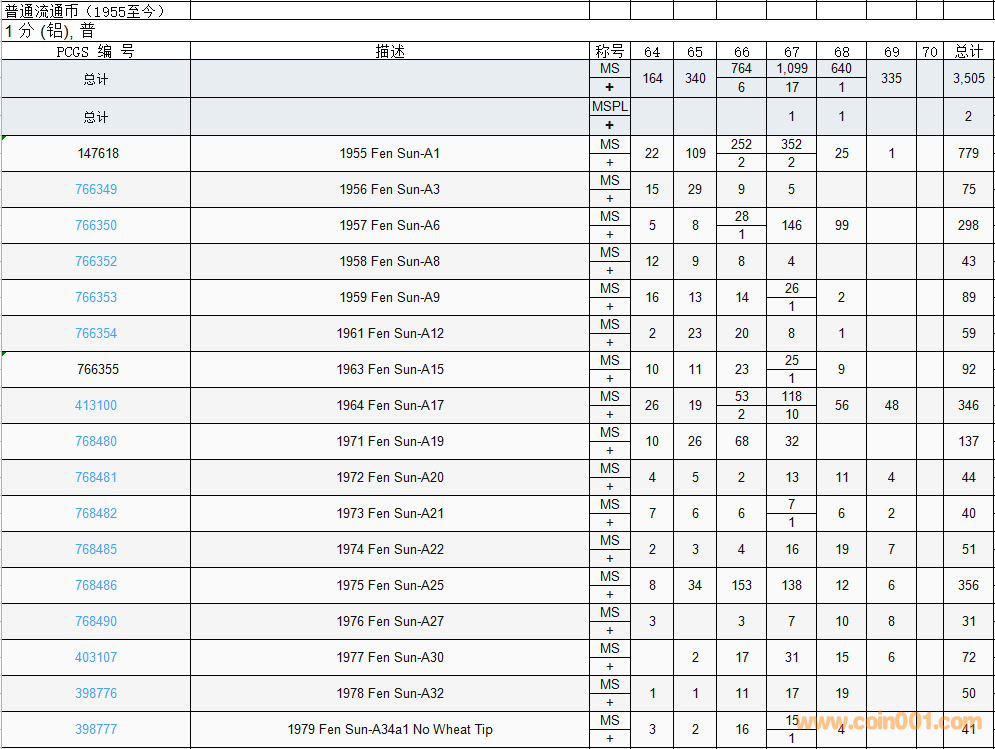Click link 768481 for 1972 Fen

point(96,478)
